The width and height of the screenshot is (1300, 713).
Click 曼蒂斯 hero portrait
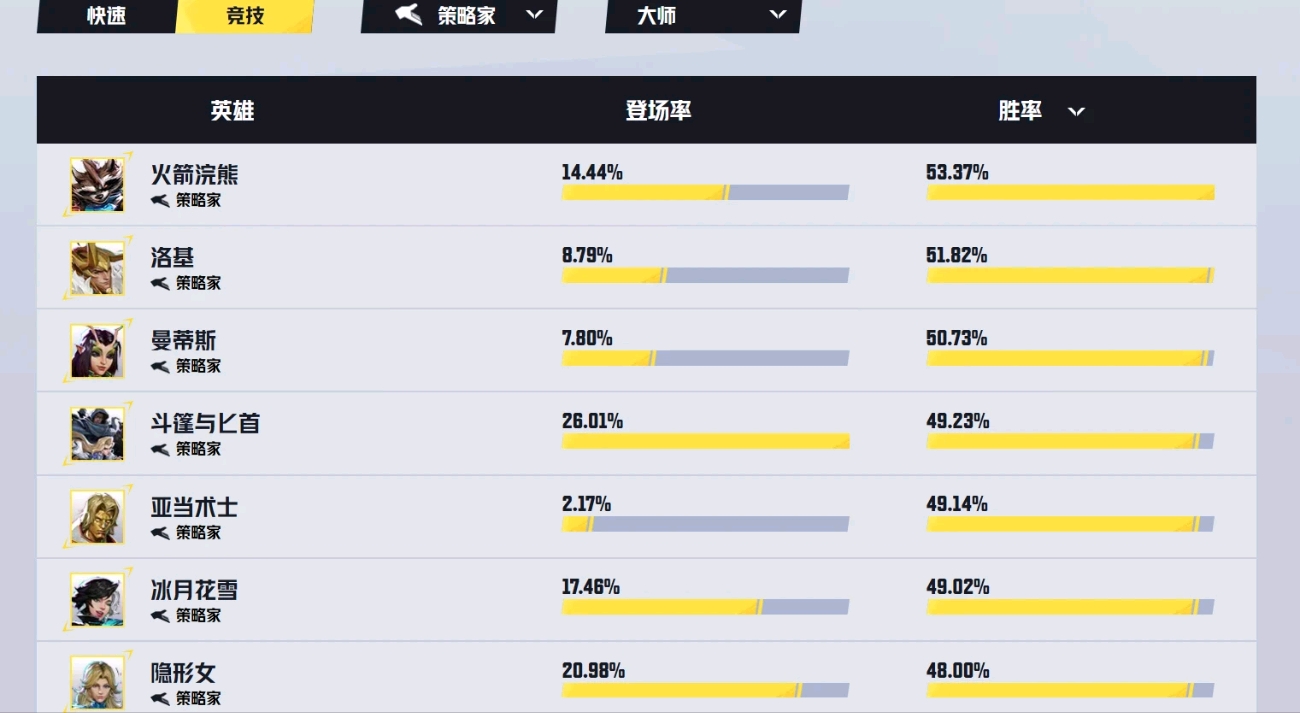click(x=97, y=350)
